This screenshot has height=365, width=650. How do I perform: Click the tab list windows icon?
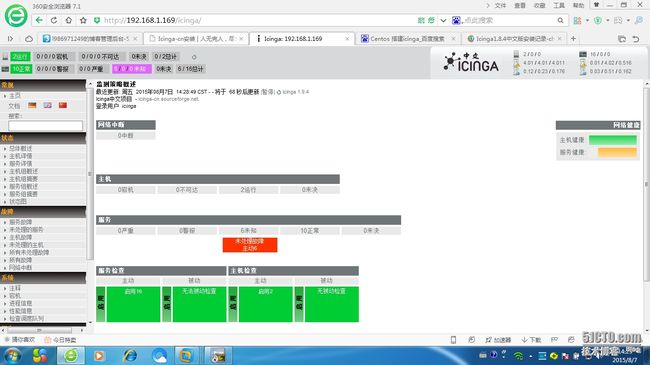622,39
